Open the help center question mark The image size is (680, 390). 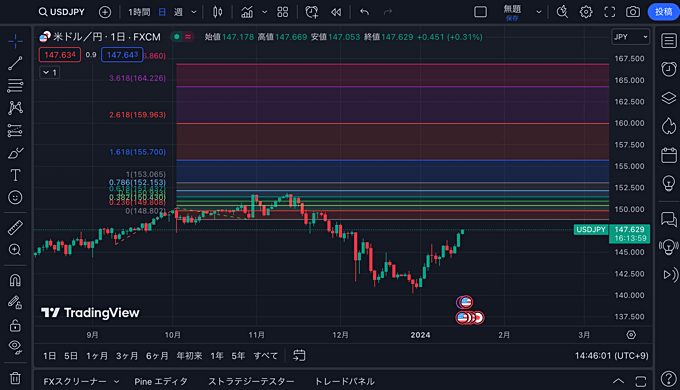coord(669,378)
